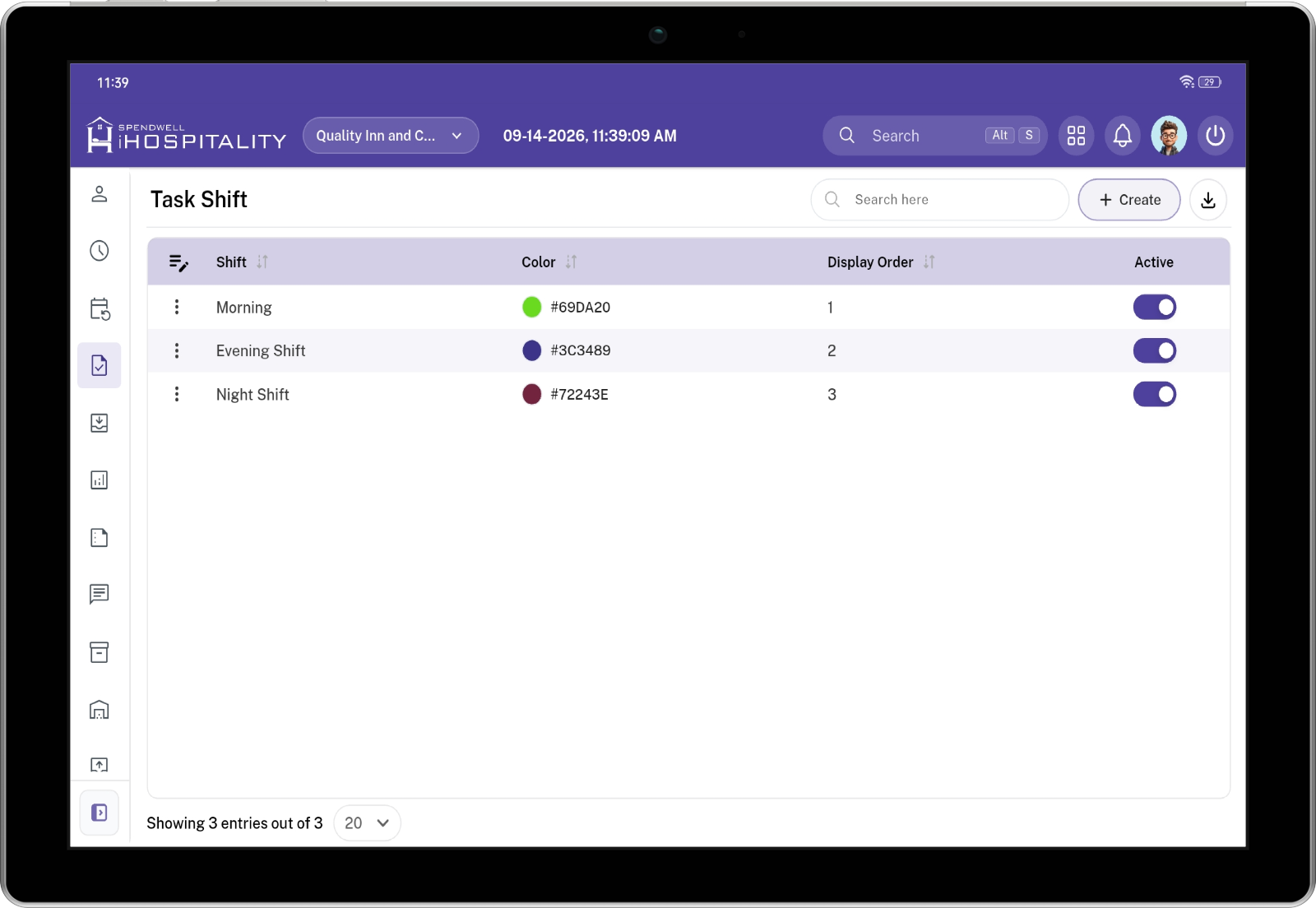Open the inbox download sidebar icon
1316x908 pixels.
point(100,423)
